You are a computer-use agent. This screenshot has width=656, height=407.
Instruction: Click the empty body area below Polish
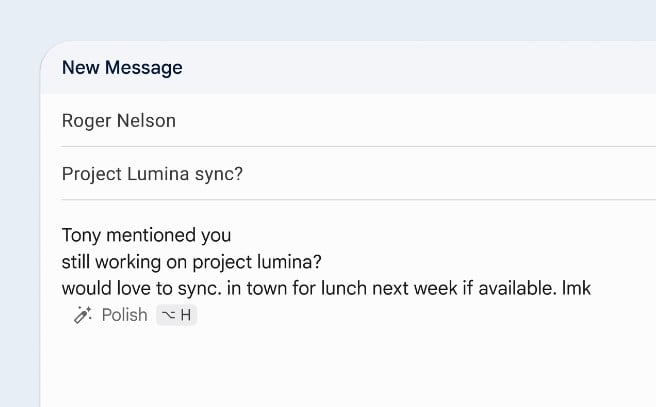coord(340,365)
